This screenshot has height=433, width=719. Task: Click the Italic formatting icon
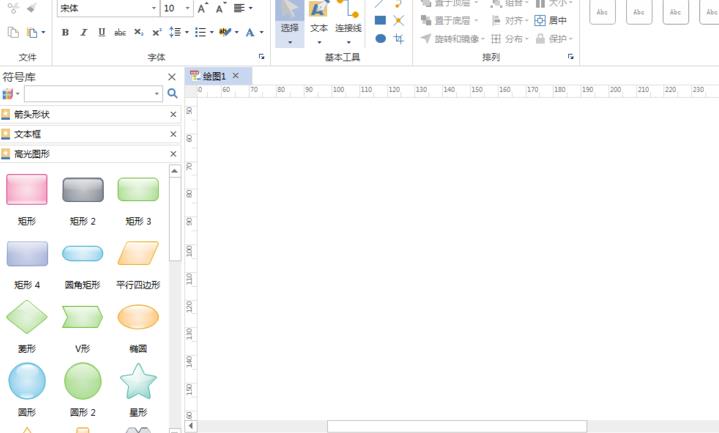[x=83, y=33]
